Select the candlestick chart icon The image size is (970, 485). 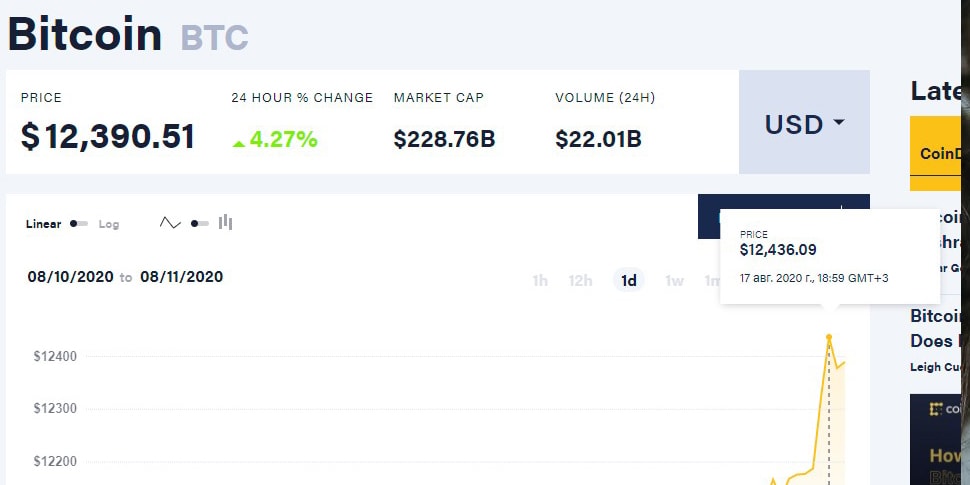pyautogui.click(x=225, y=222)
